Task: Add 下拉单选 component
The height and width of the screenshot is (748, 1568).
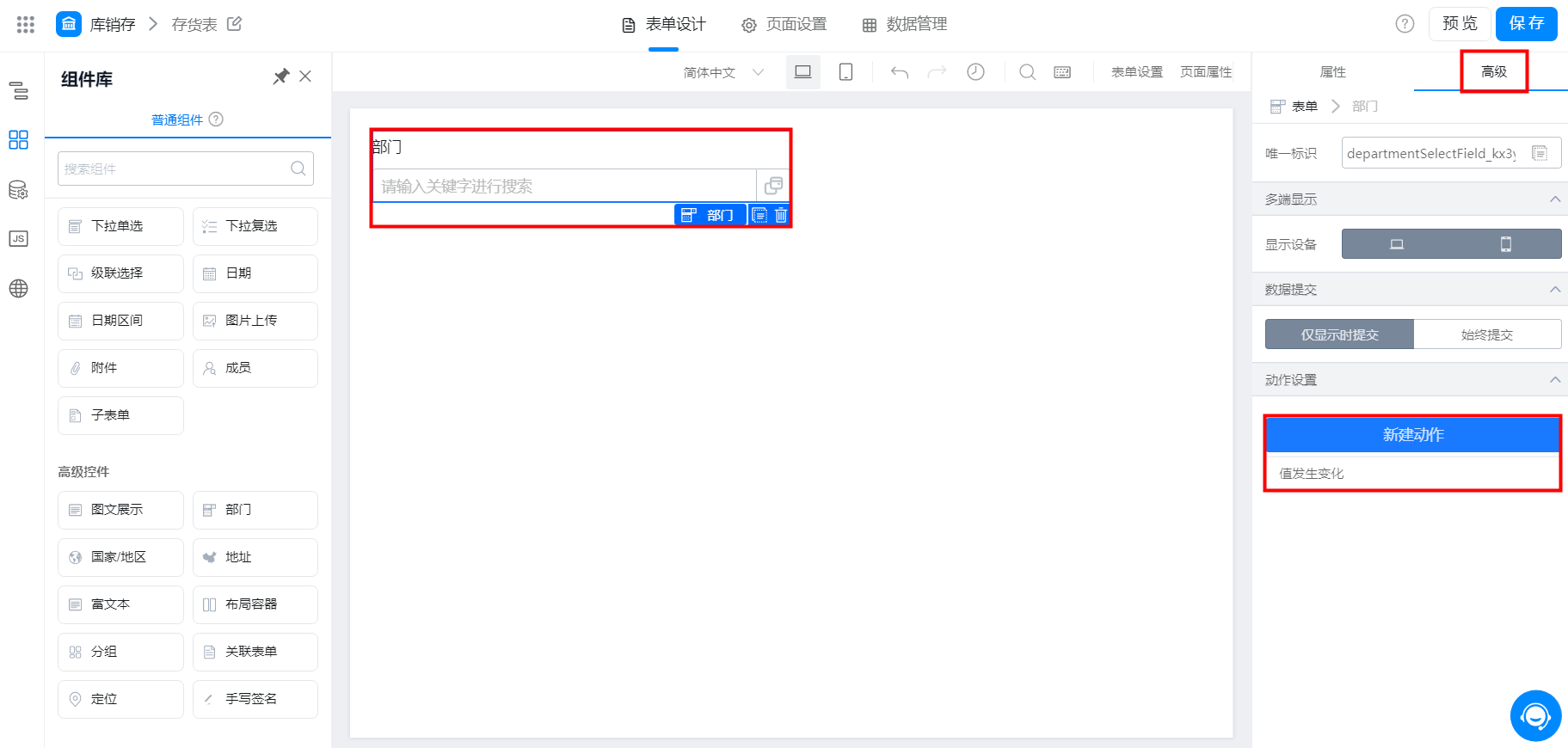Action: click(x=120, y=226)
